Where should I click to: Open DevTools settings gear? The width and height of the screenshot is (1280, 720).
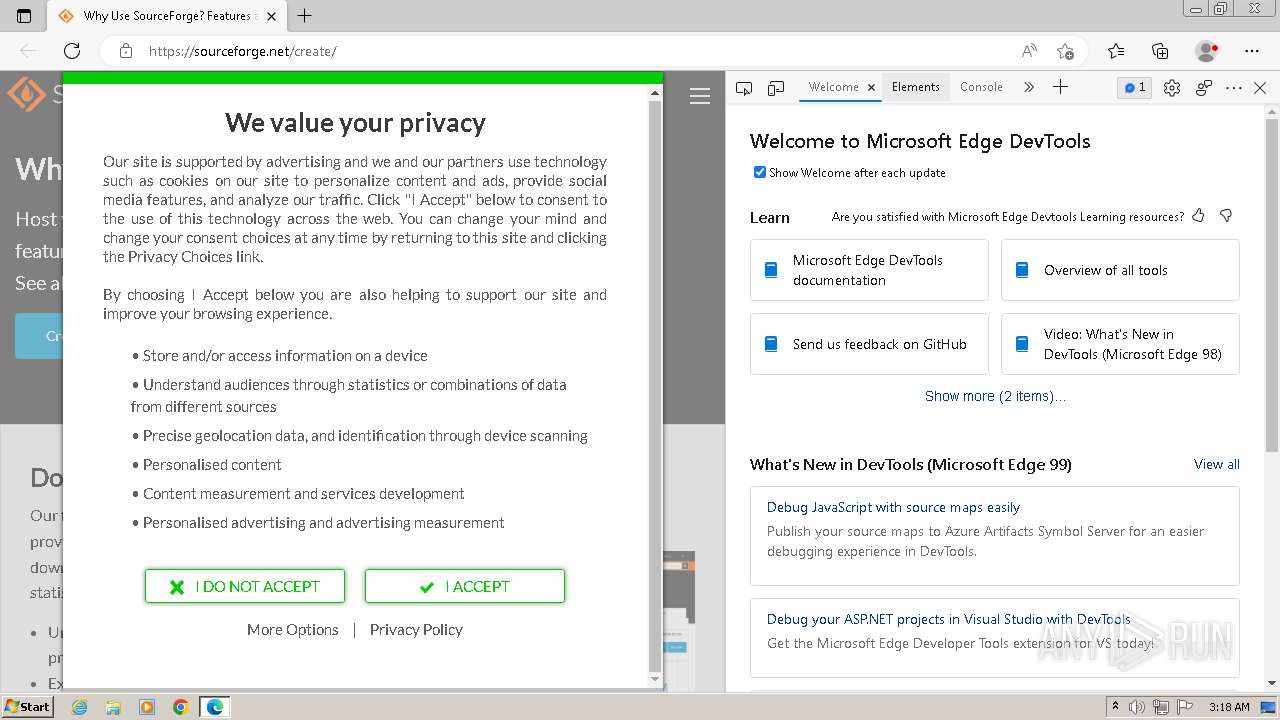point(1172,88)
